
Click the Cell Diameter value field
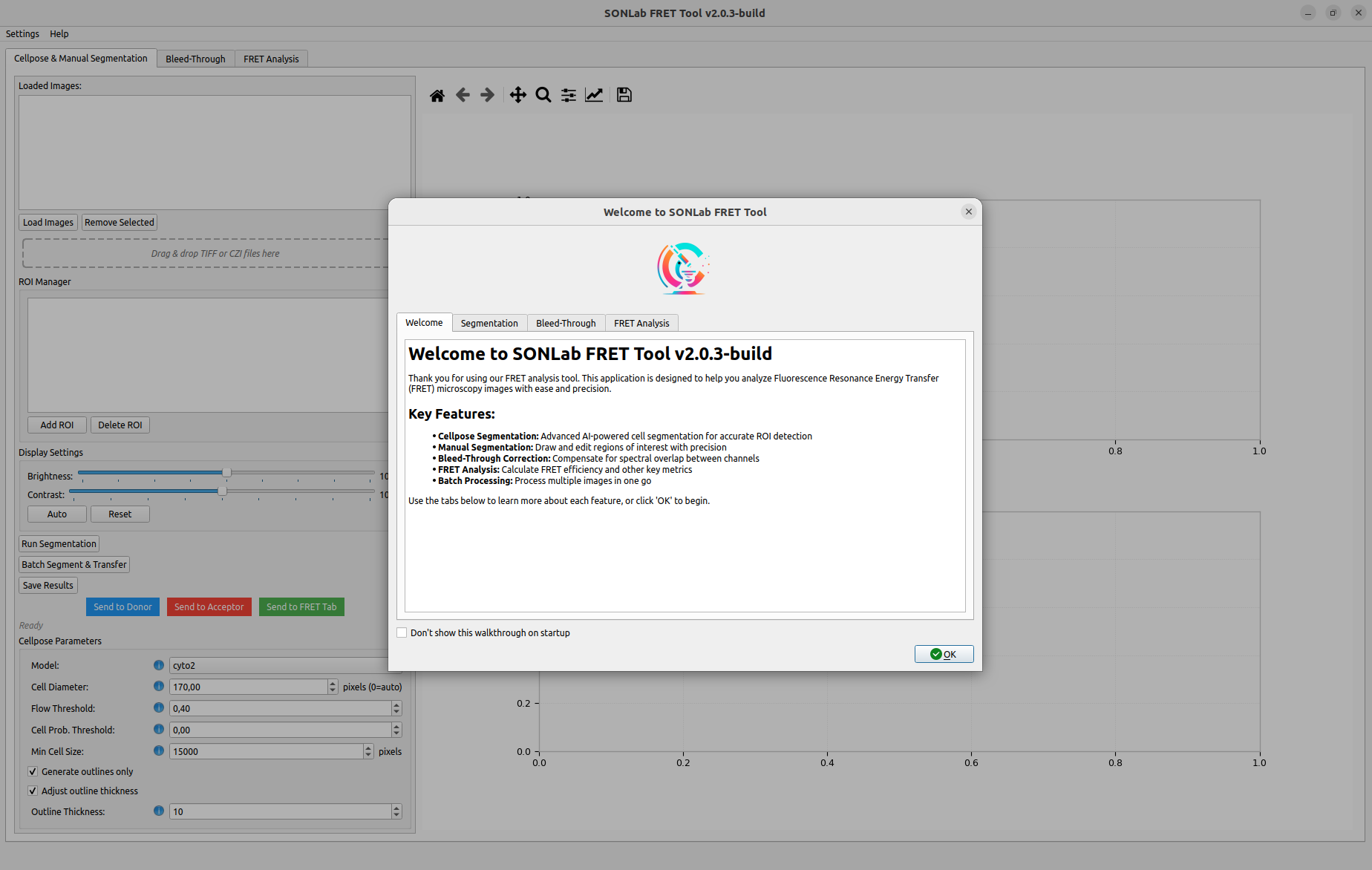(x=249, y=687)
